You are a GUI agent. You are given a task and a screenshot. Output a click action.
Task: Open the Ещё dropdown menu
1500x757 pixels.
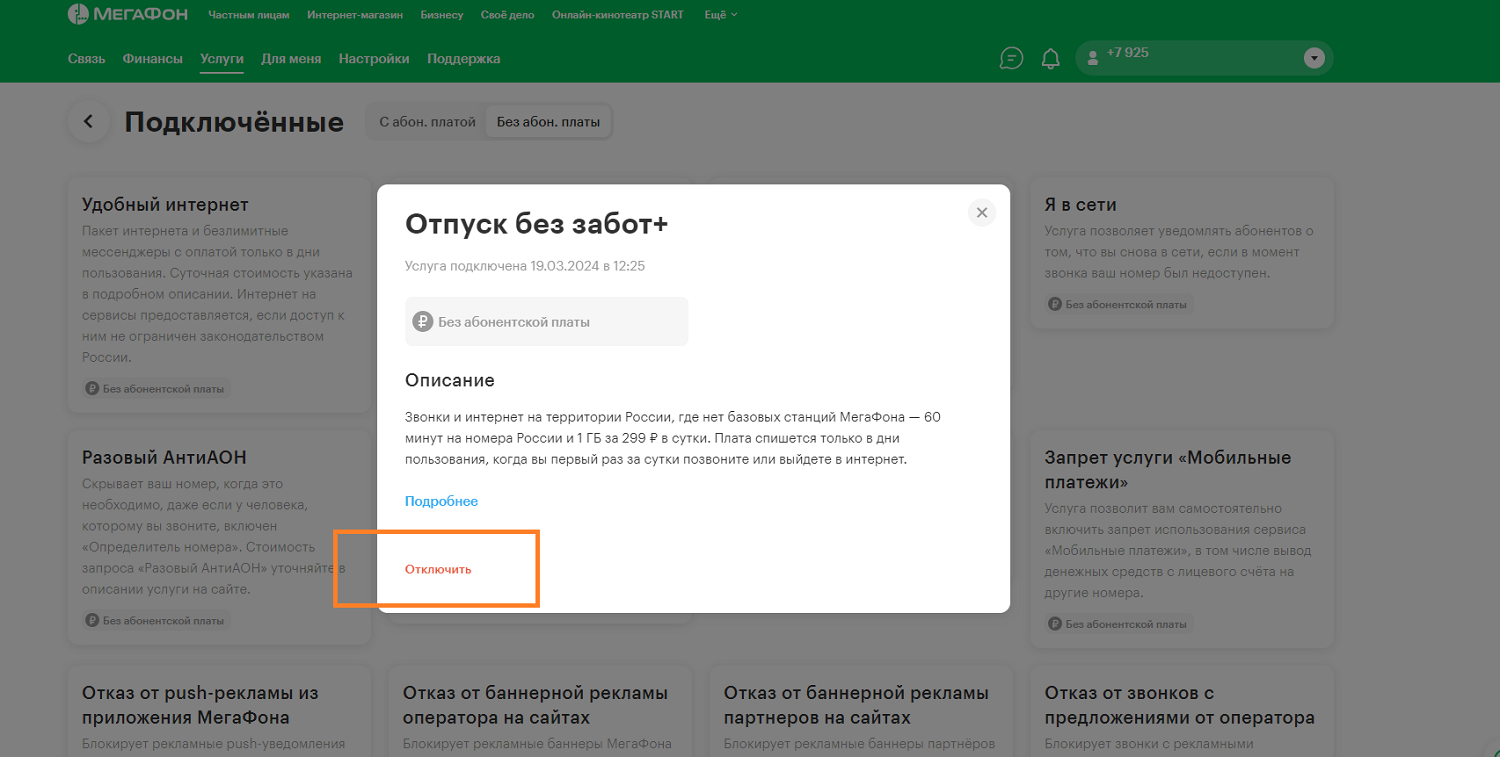(x=721, y=15)
